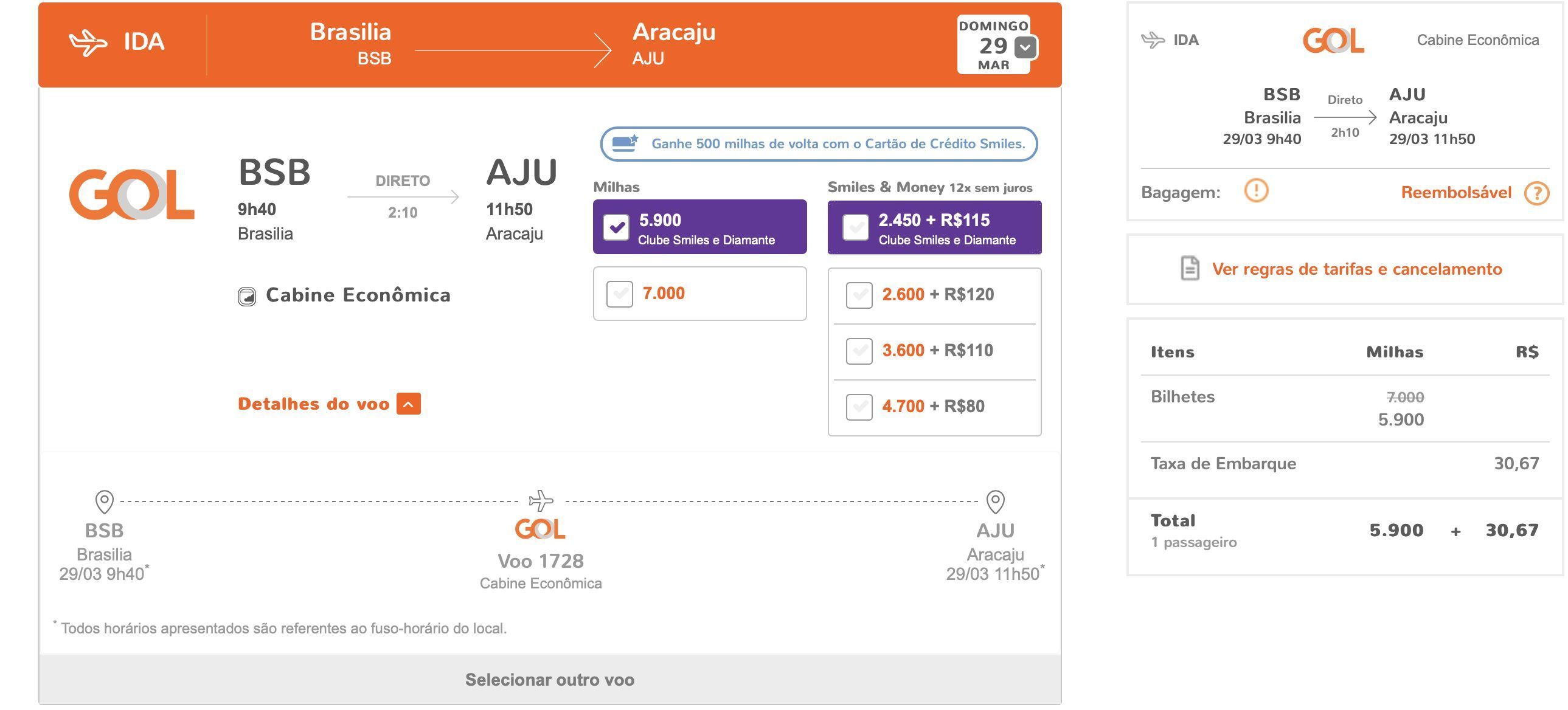1568x710 pixels.
Task: Uncheck the 5.900 Clube Smiles miles option
Action: click(616, 227)
